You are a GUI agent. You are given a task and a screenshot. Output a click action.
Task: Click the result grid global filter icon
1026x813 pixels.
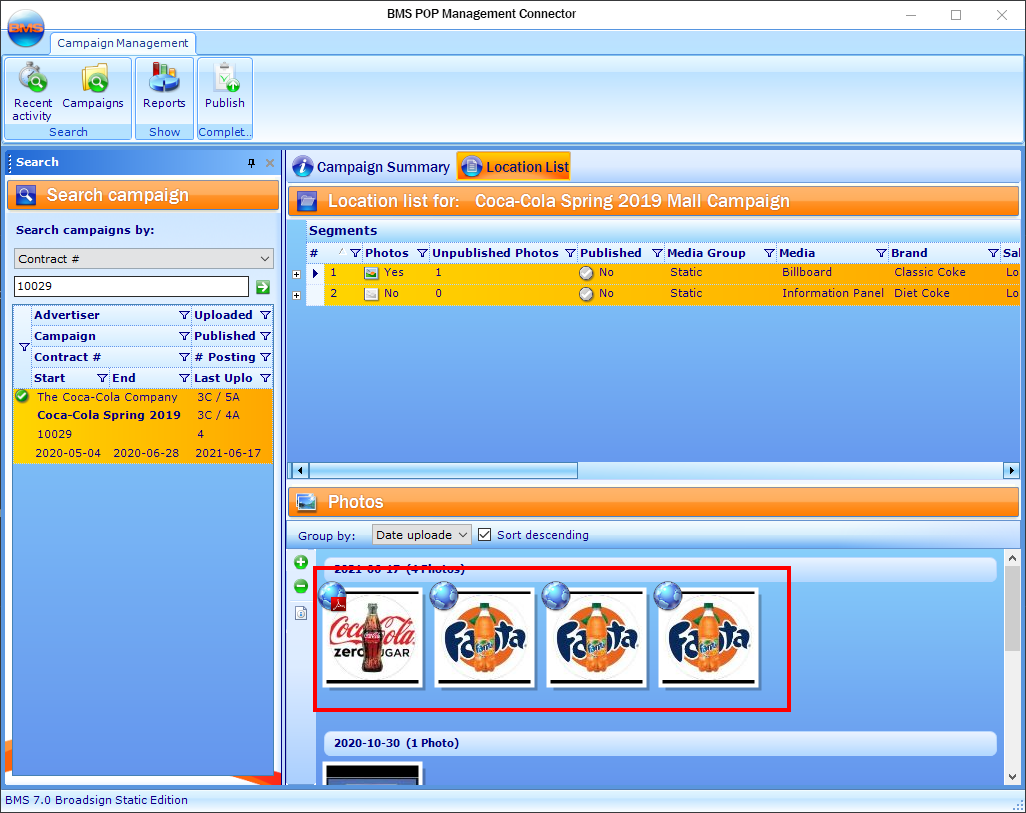tap(24, 347)
